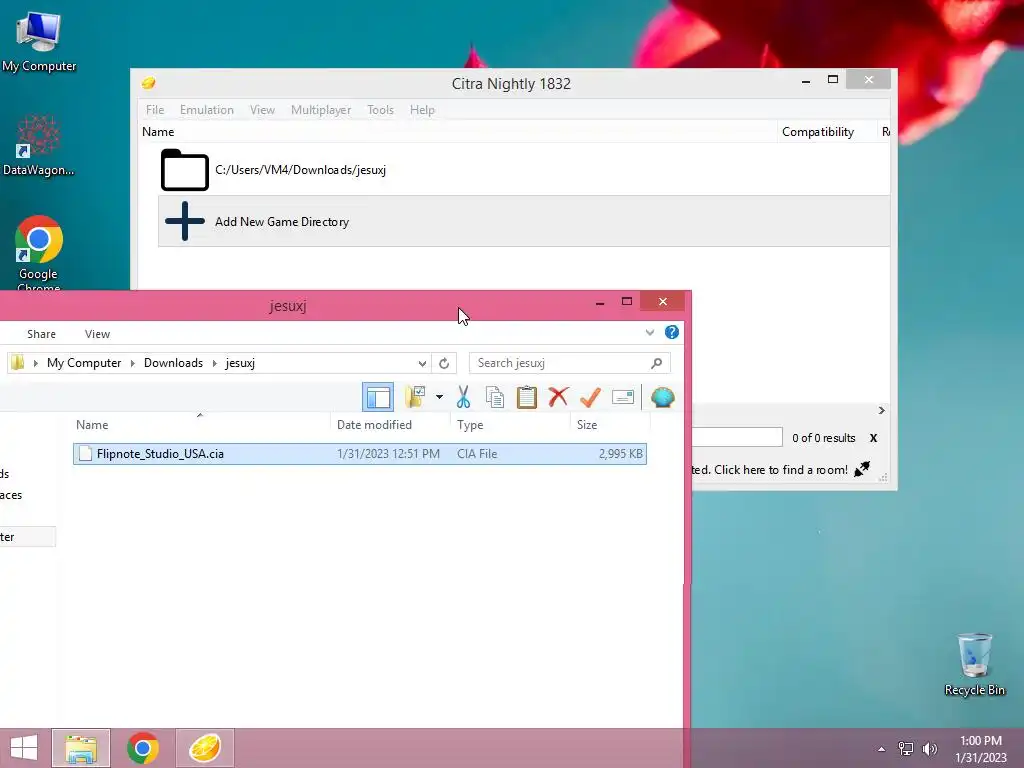Click Citra's Name column header
The height and width of the screenshot is (768, 1024).
pos(158,132)
